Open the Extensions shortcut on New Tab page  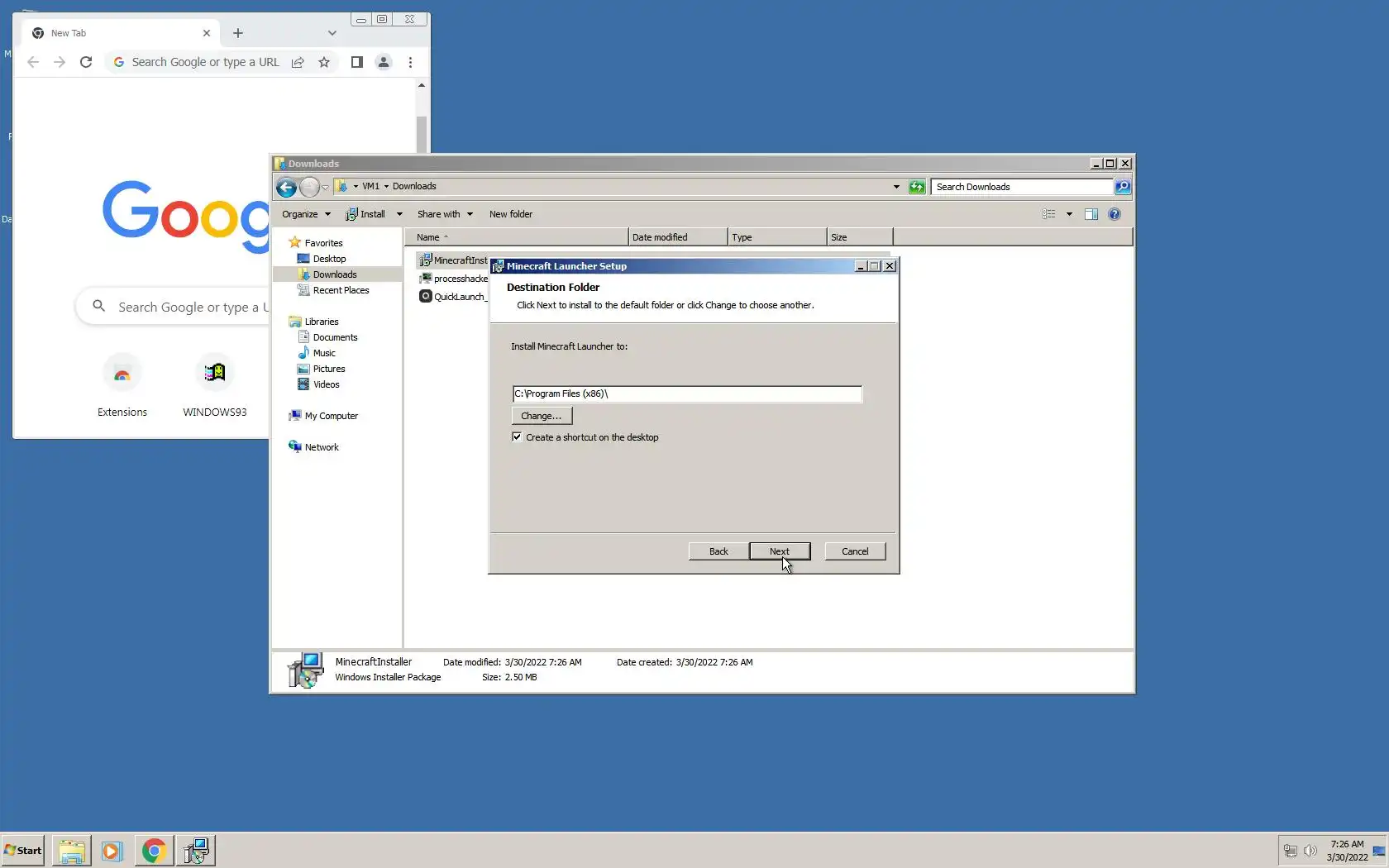(122, 387)
